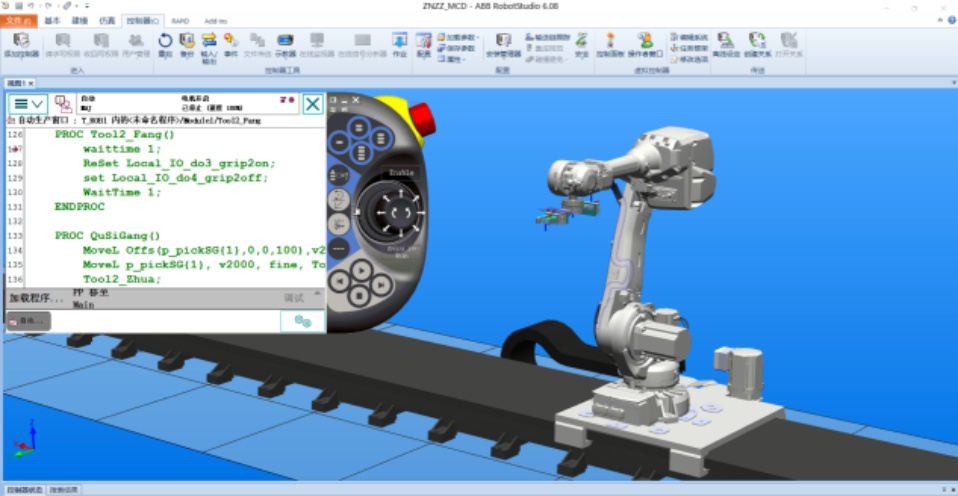Close the FlexPendant production window with X

coord(313,104)
